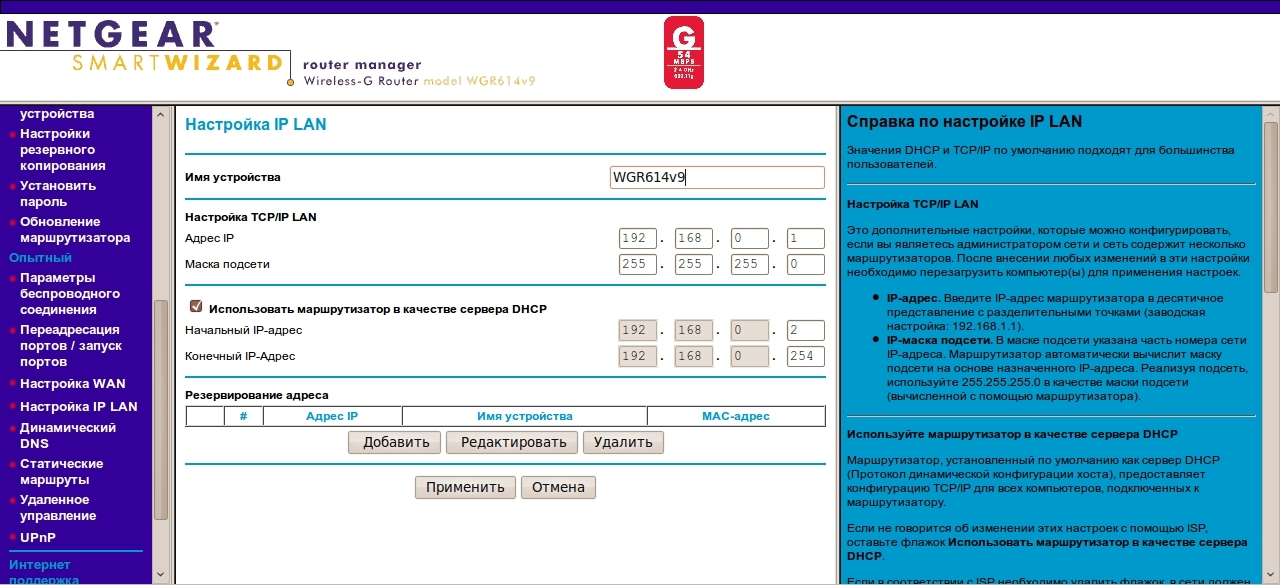
Task: Click the Настройка IP LAN page title
Action: (x=256, y=125)
